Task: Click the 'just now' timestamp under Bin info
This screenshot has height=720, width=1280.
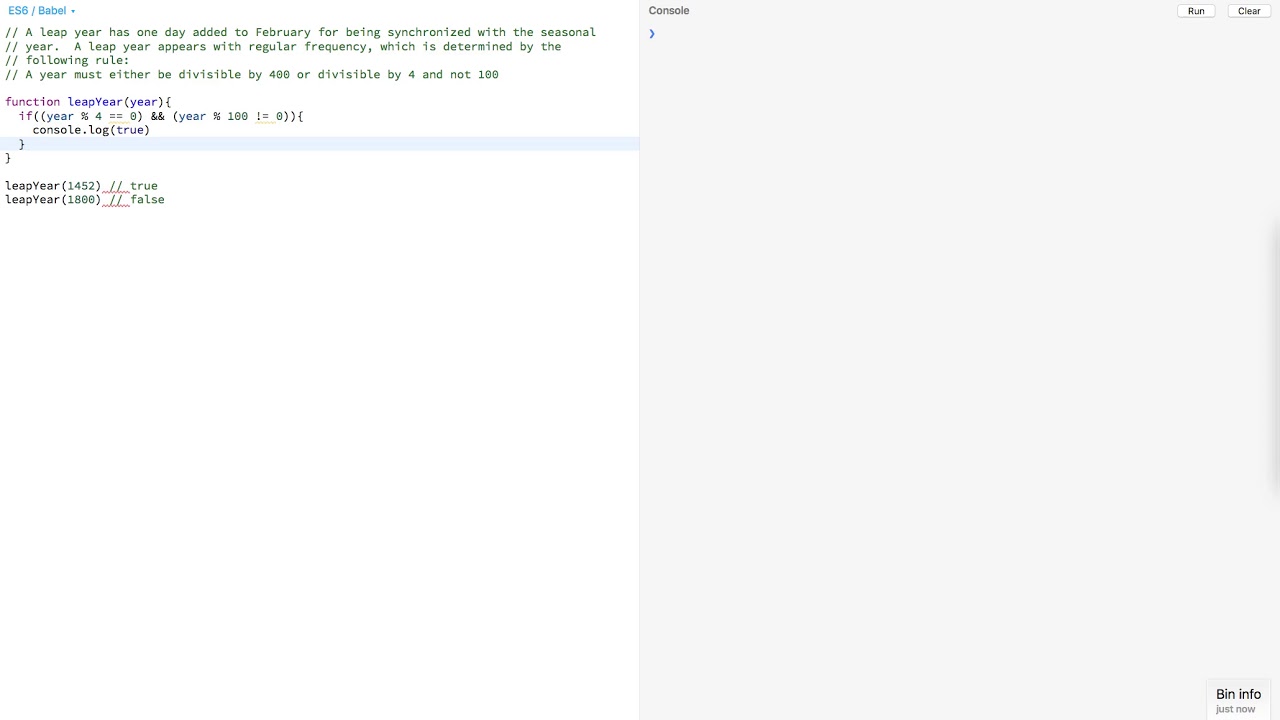Action: [x=1235, y=709]
